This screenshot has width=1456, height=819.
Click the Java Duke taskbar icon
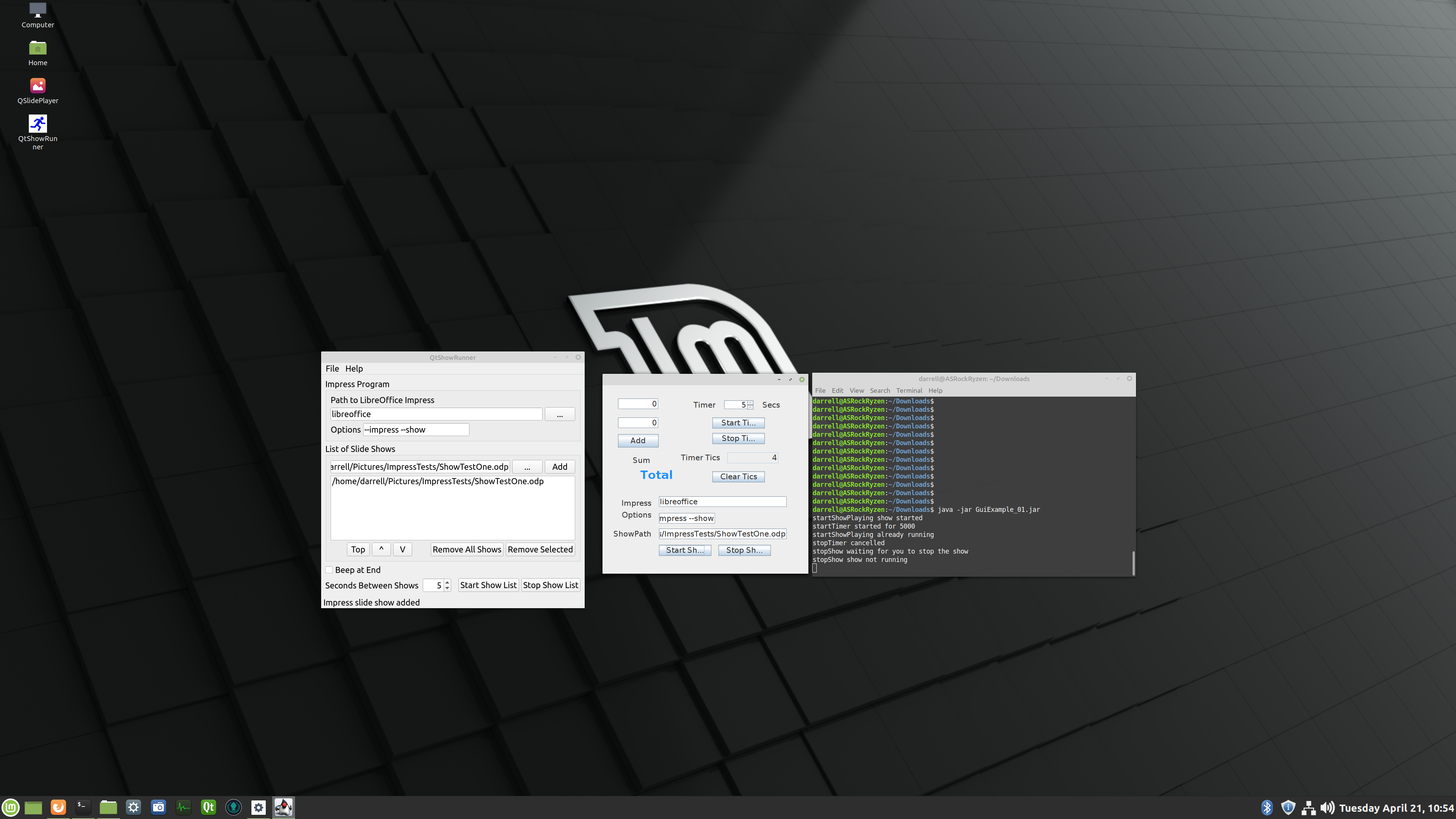click(283, 807)
